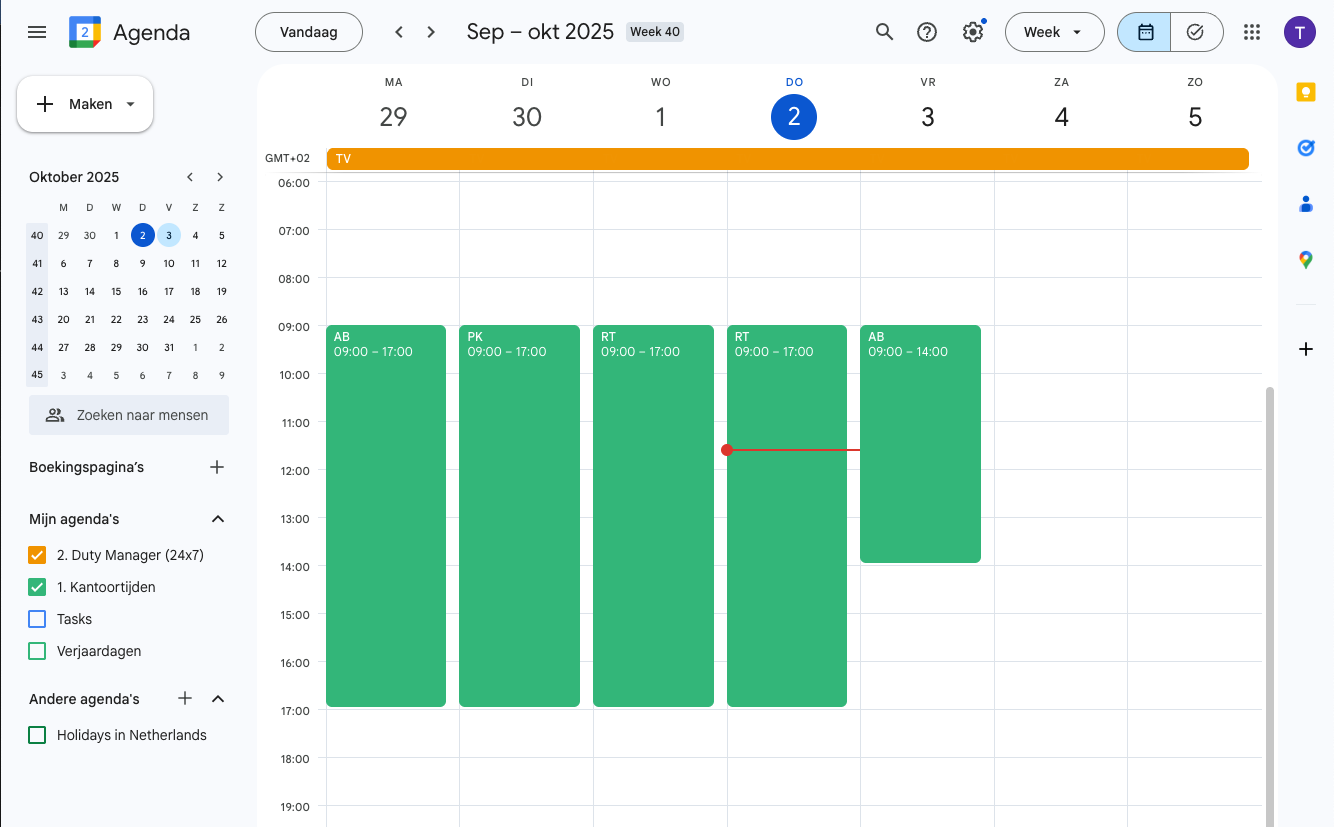Click the Zoeken naar mensen field

129,415
